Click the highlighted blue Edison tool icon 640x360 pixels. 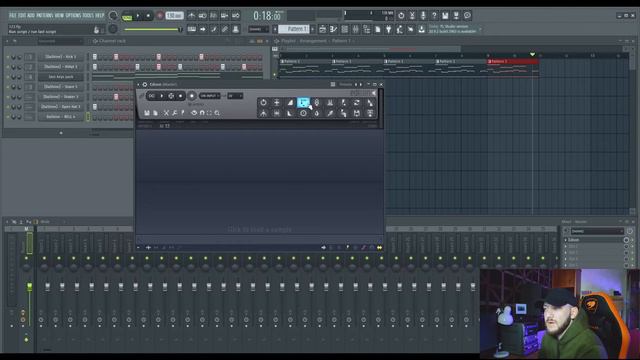click(303, 102)
